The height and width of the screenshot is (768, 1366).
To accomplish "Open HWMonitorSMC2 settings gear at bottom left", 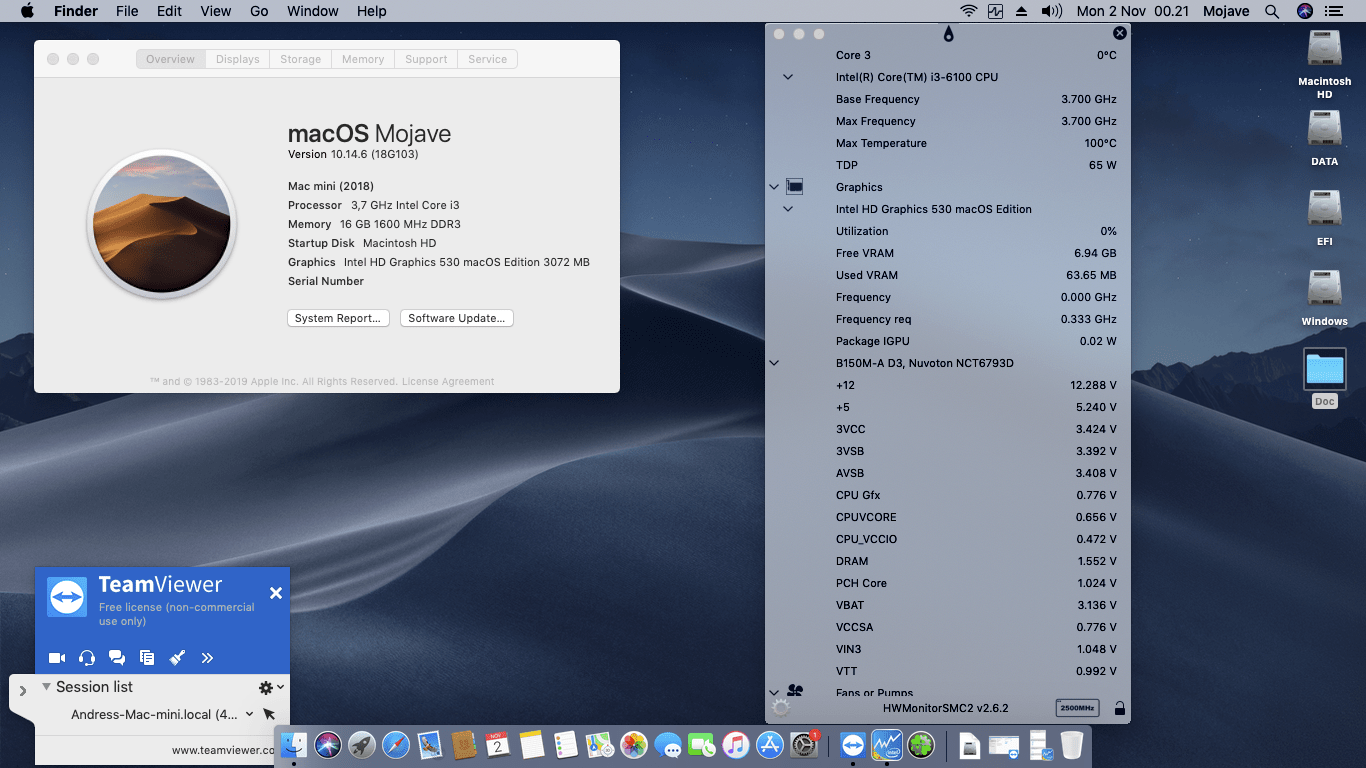I will (779, 708).
